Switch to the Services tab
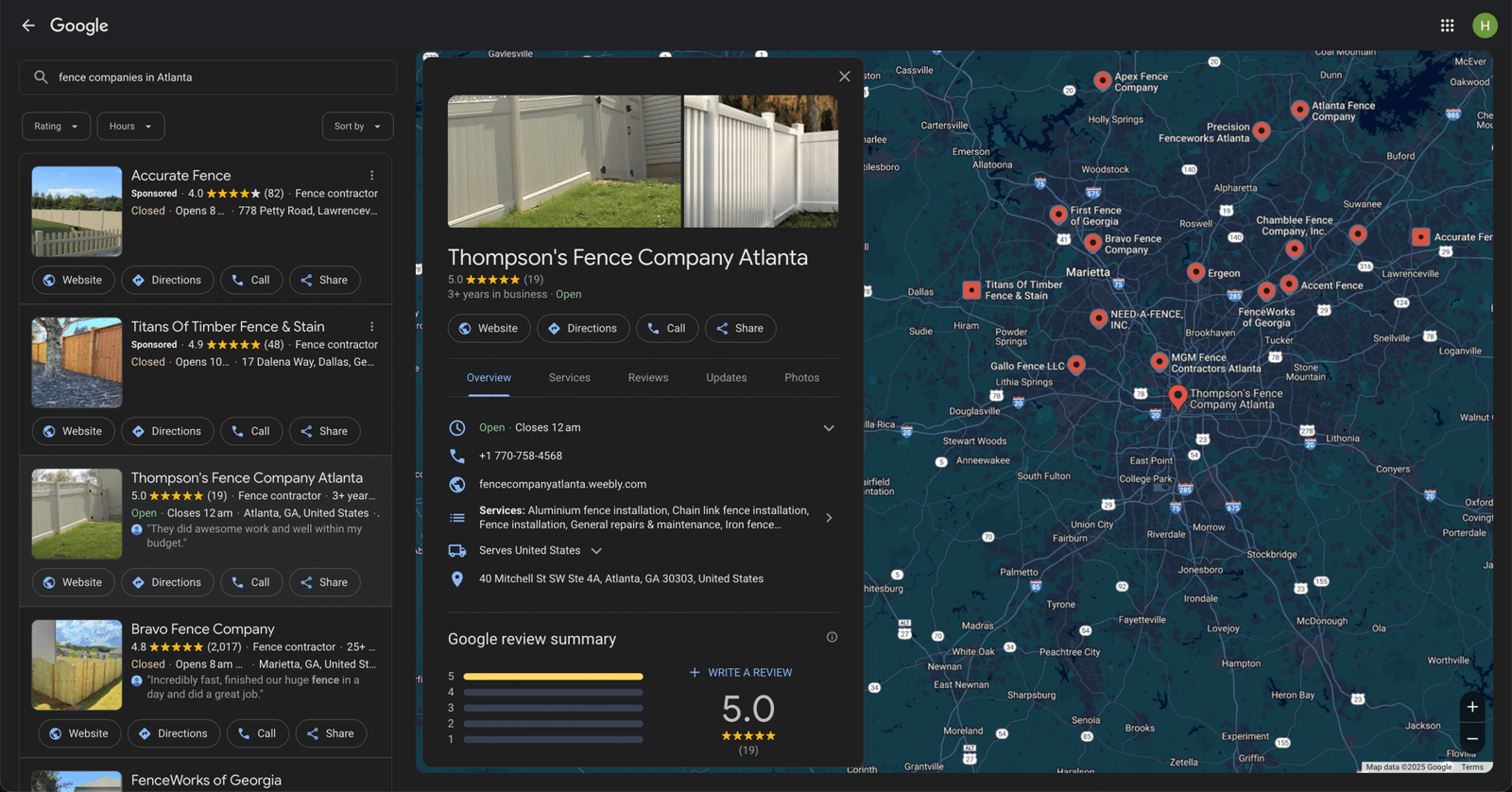This screenshot has height=792, width=1512. click(x=570, y=378)
